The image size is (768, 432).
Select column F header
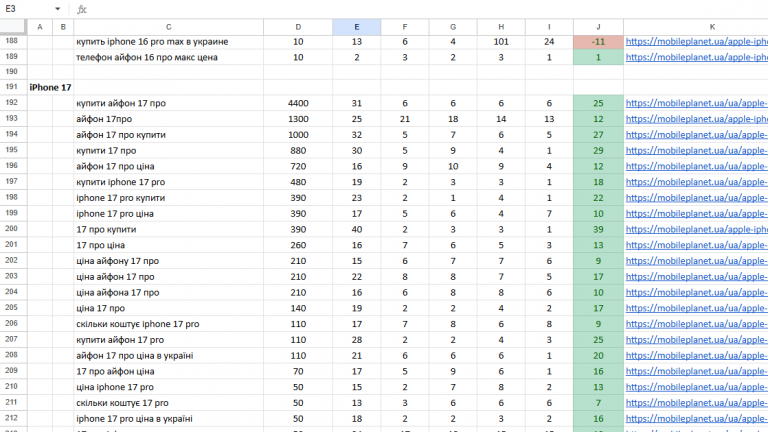click(405, 27)
